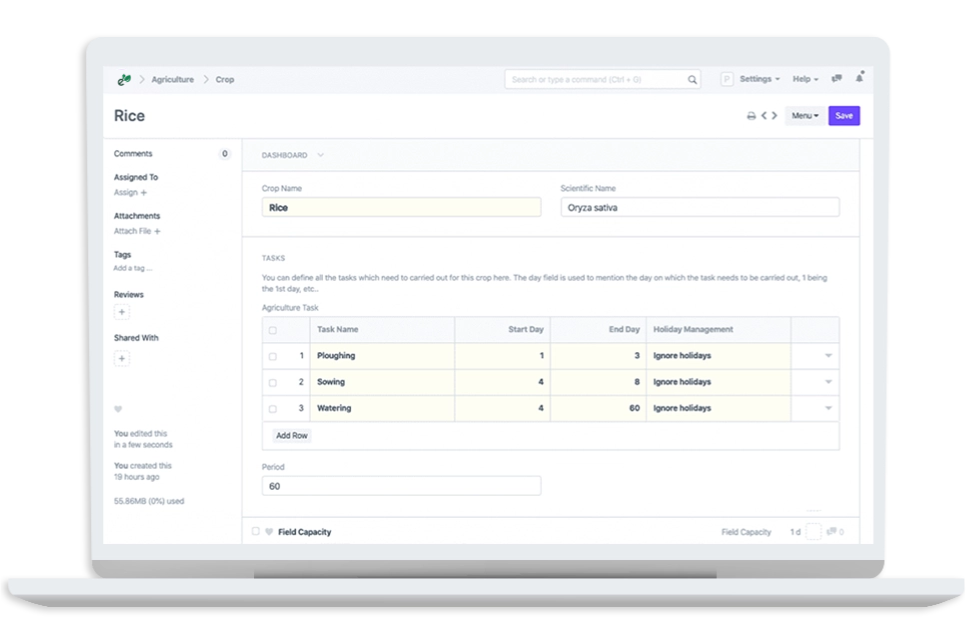
Task: Open the Help dropdown
Action: (805, 79)
